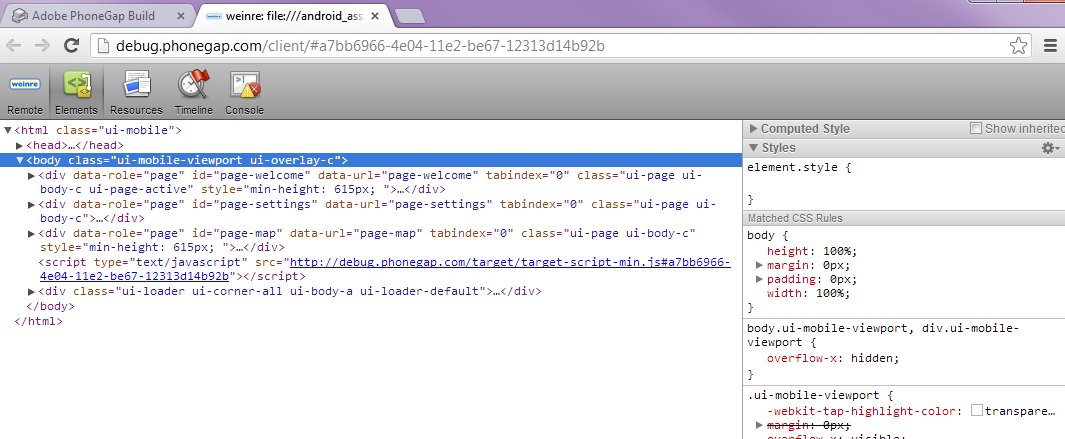
Task: Collapse the Styles section
Action: [x=753, y=147]
